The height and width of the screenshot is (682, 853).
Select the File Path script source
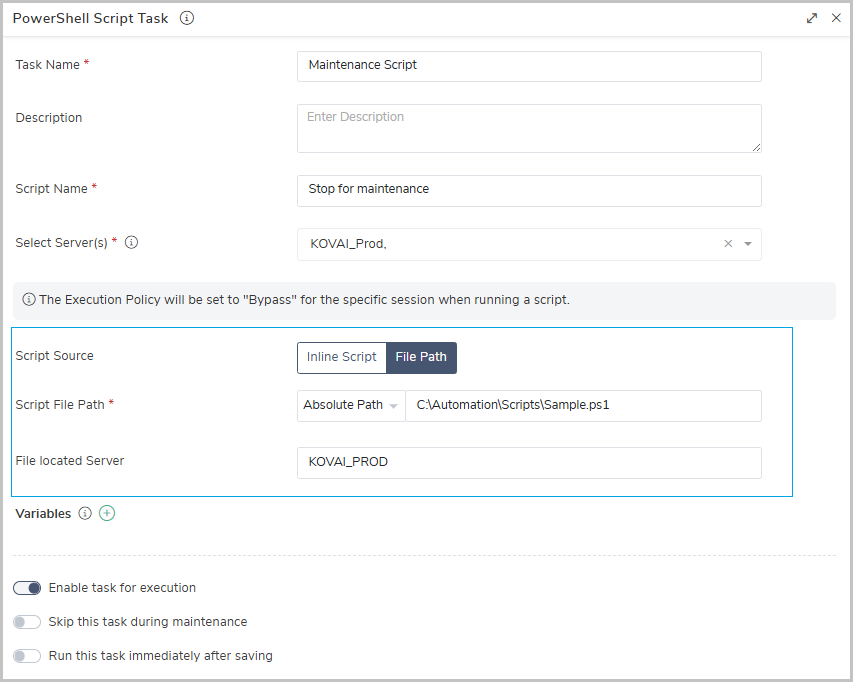[421, 357]
